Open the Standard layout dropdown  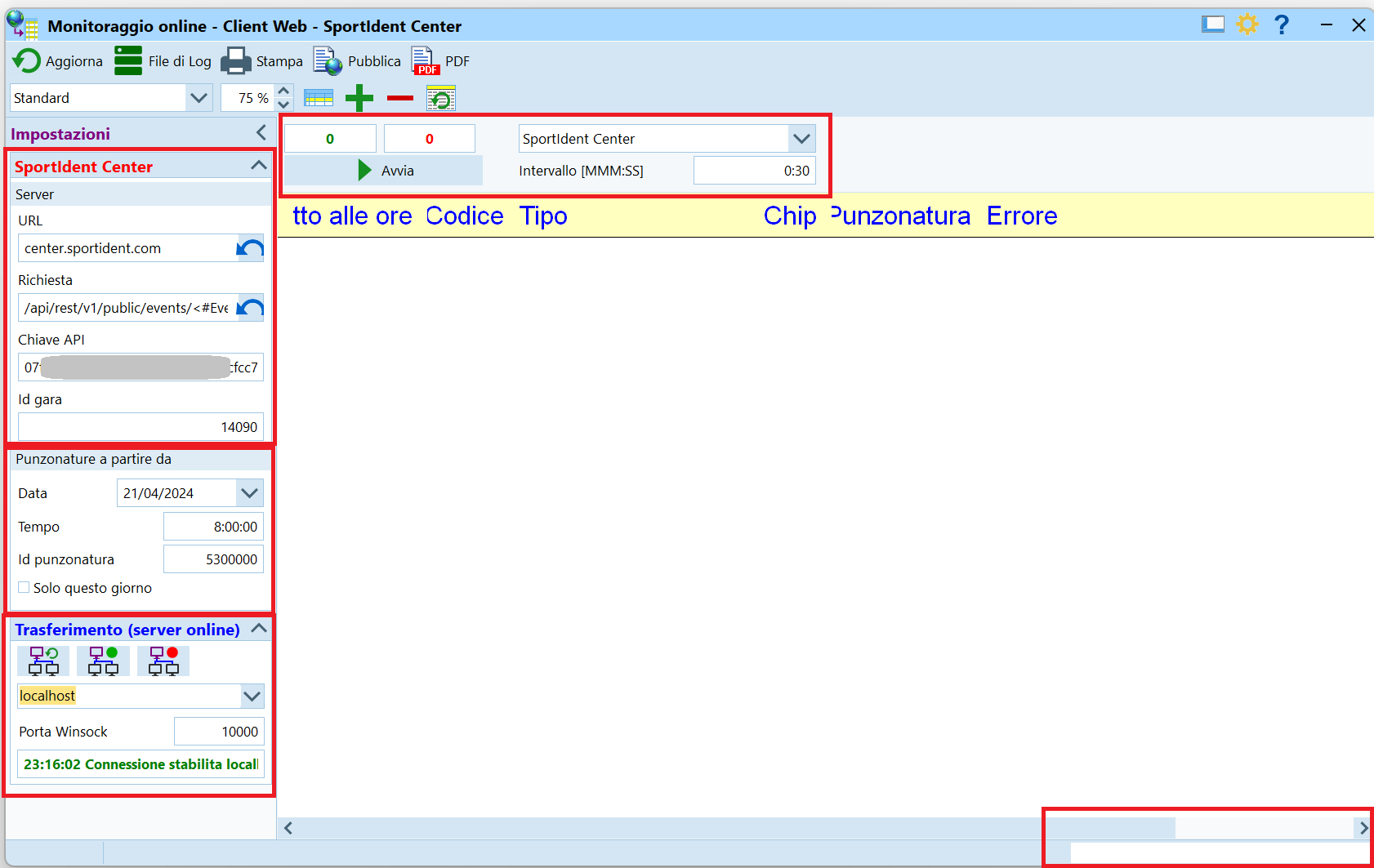pos(199,98)
